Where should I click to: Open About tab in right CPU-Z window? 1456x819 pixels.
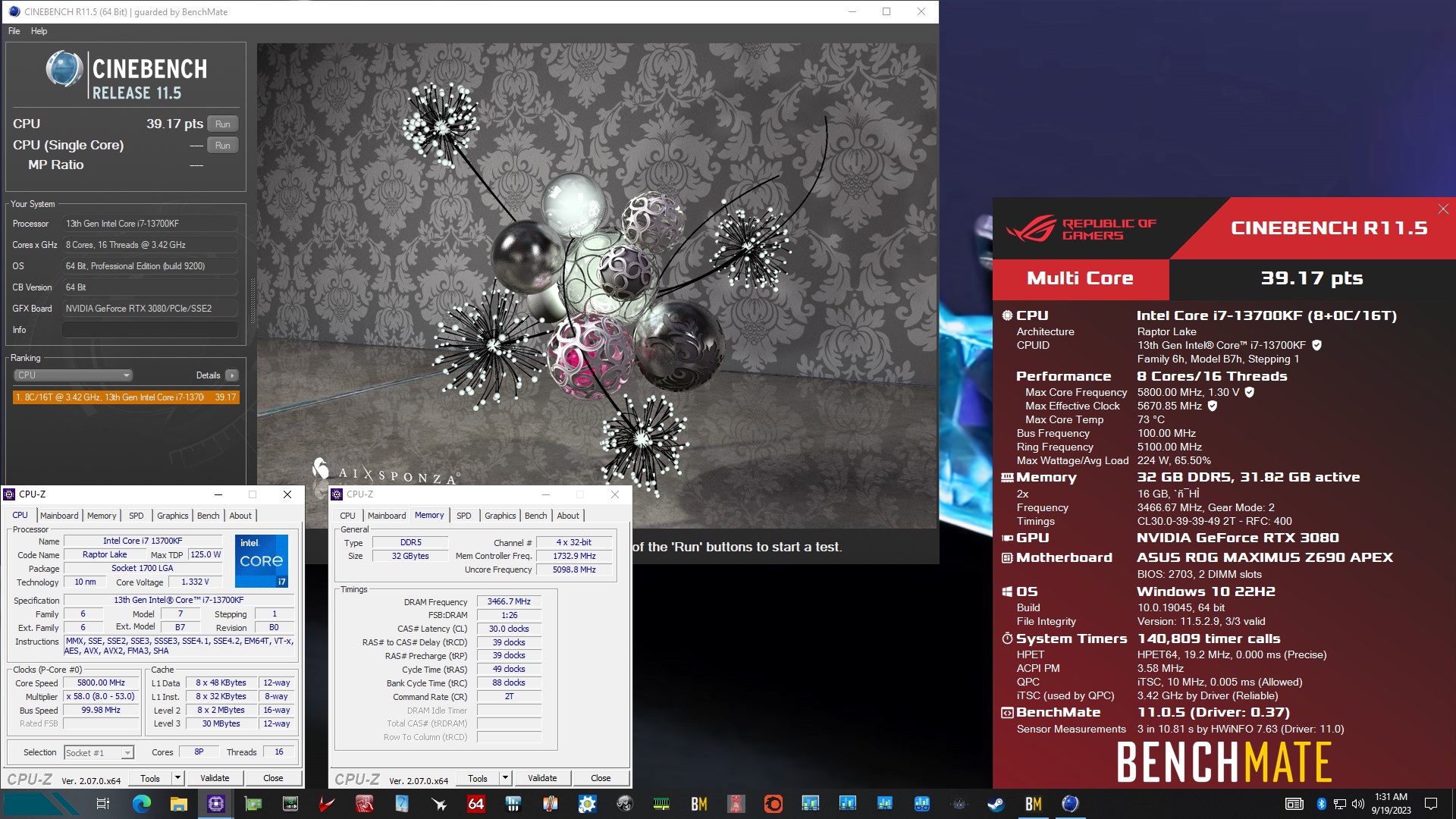[x=568, y=516]
